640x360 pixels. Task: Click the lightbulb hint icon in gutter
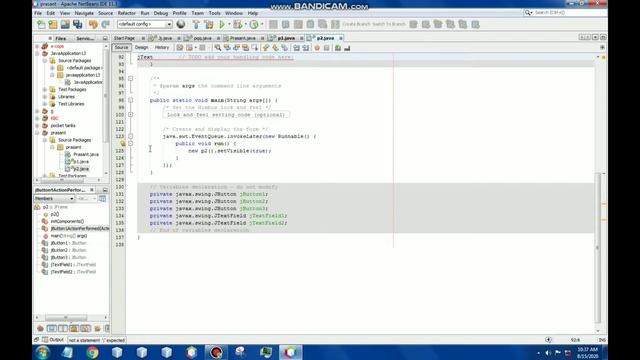click(122, 144)
